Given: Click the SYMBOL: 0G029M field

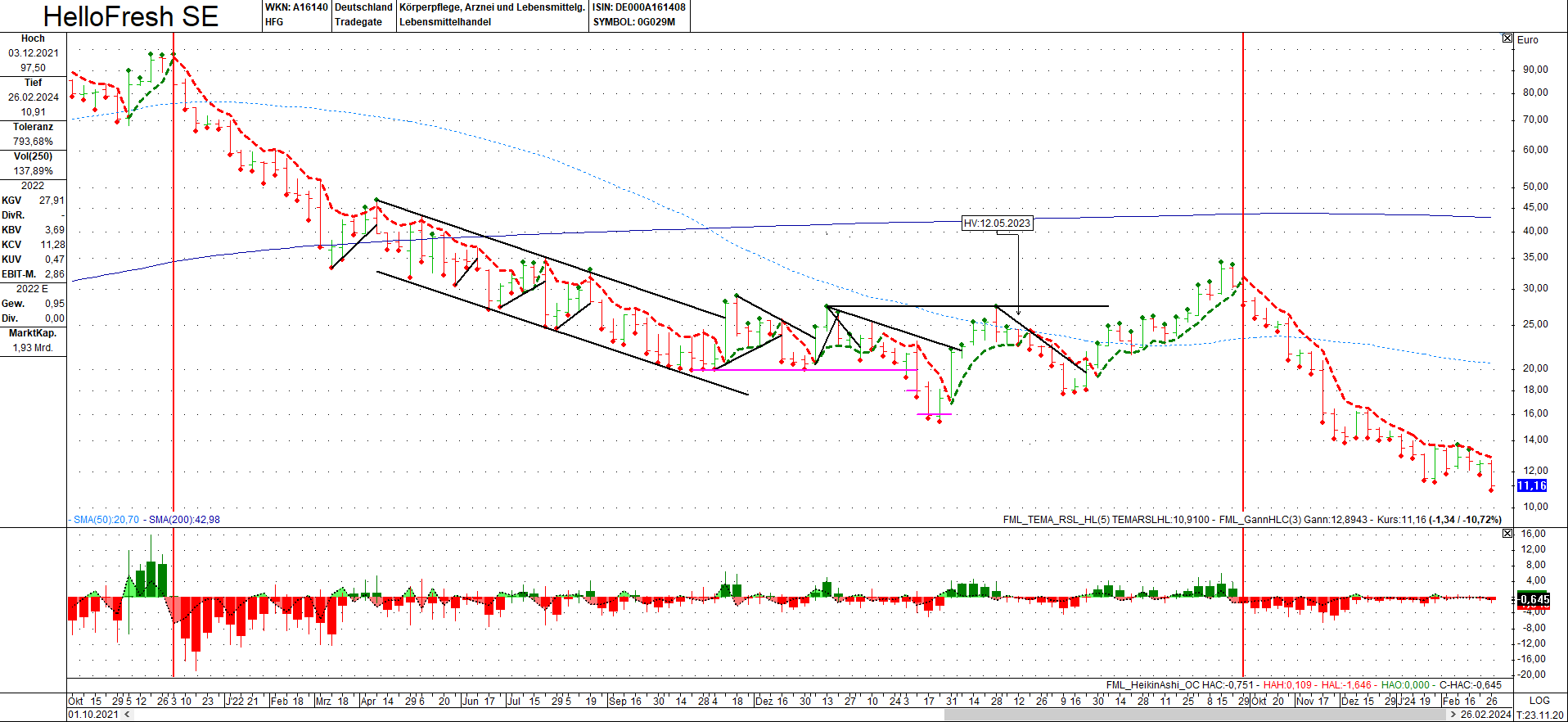Looking at the screenshot, I should point(634,22).
